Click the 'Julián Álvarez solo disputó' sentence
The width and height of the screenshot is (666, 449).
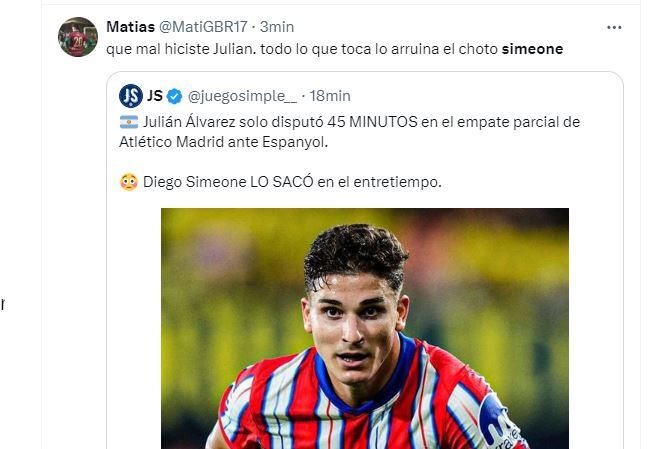(x=361, y=122)
